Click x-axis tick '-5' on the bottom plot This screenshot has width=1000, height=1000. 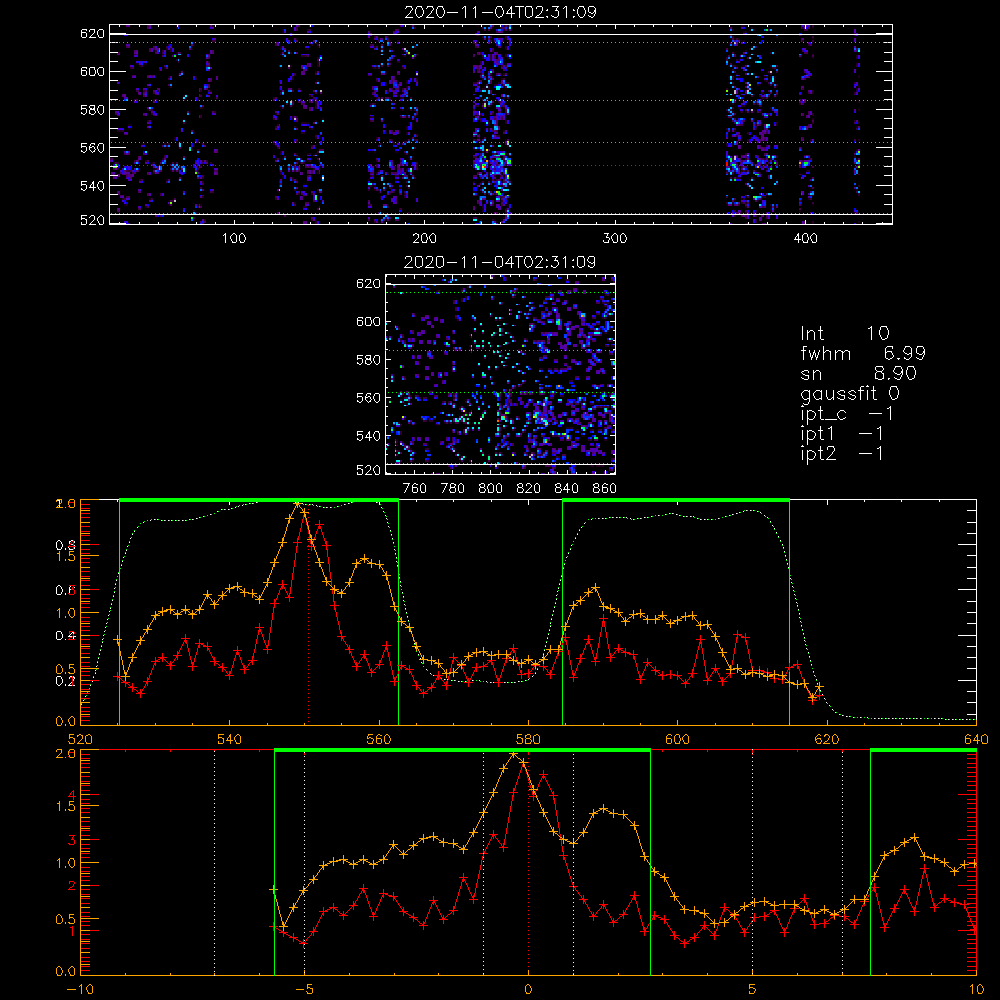click(x=304, y=990)
